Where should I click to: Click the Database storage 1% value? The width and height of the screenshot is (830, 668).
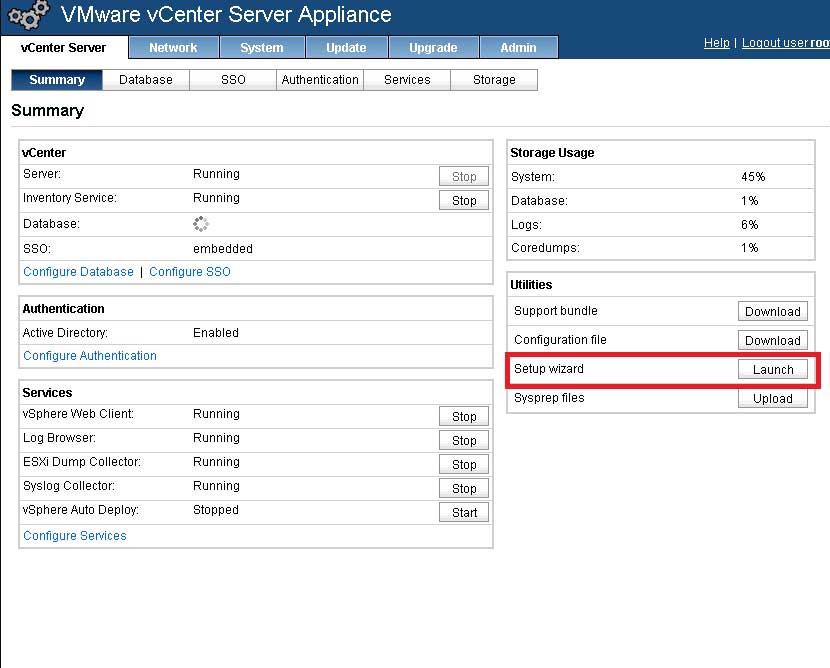pyautogui.click(x=750, y=201)
